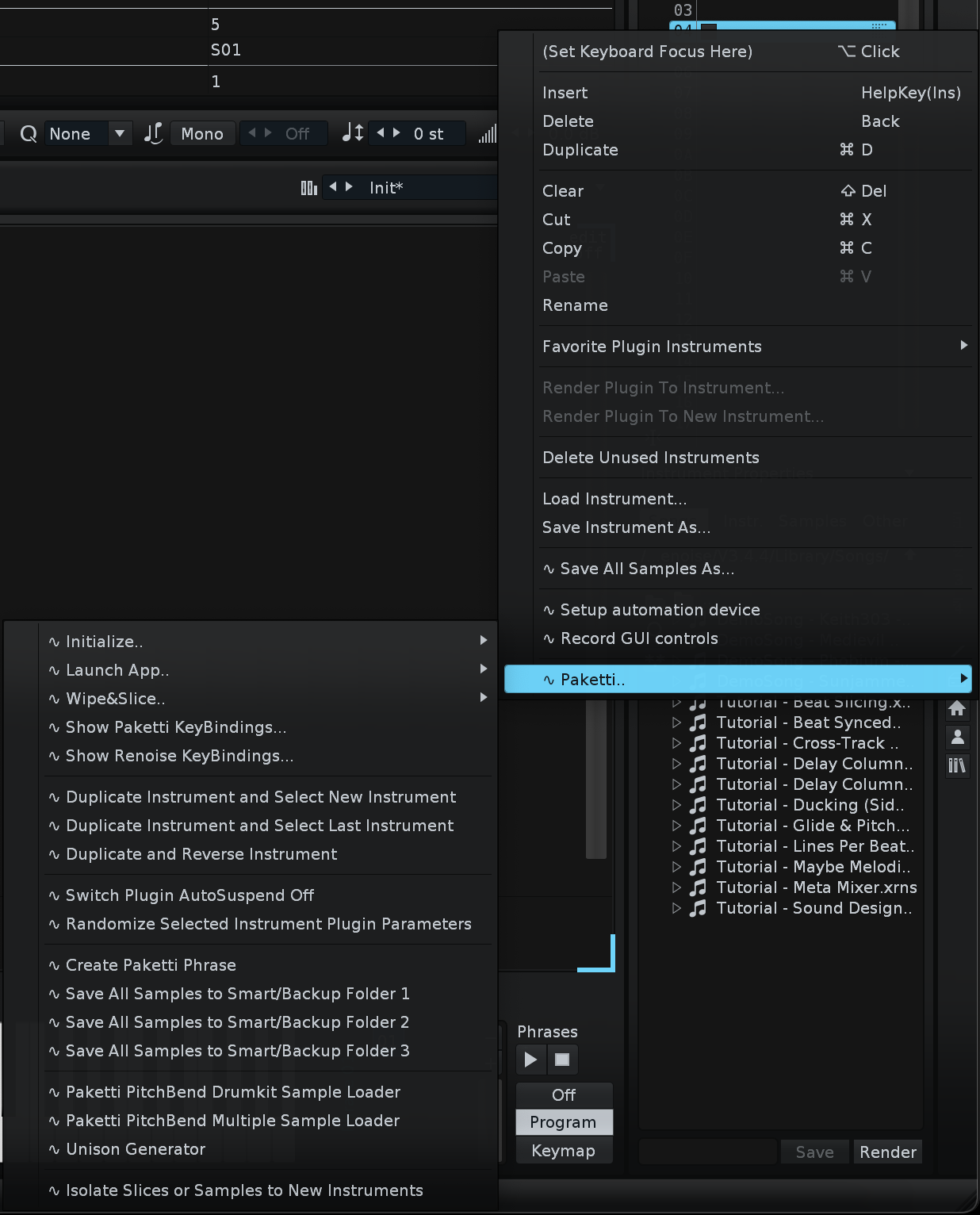Click the Render button

(x=887, y=1152)
